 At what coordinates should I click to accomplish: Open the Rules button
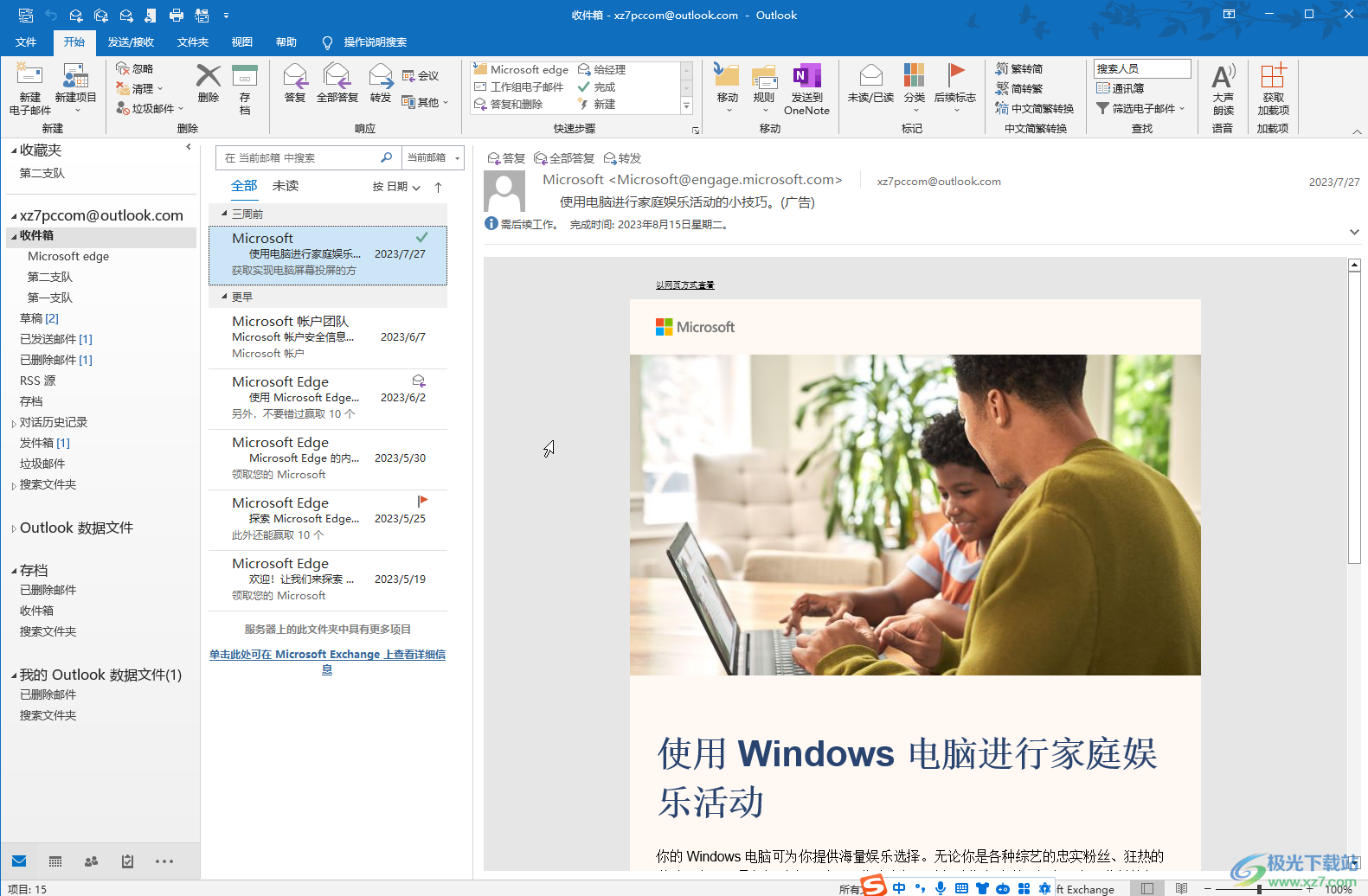764,89
